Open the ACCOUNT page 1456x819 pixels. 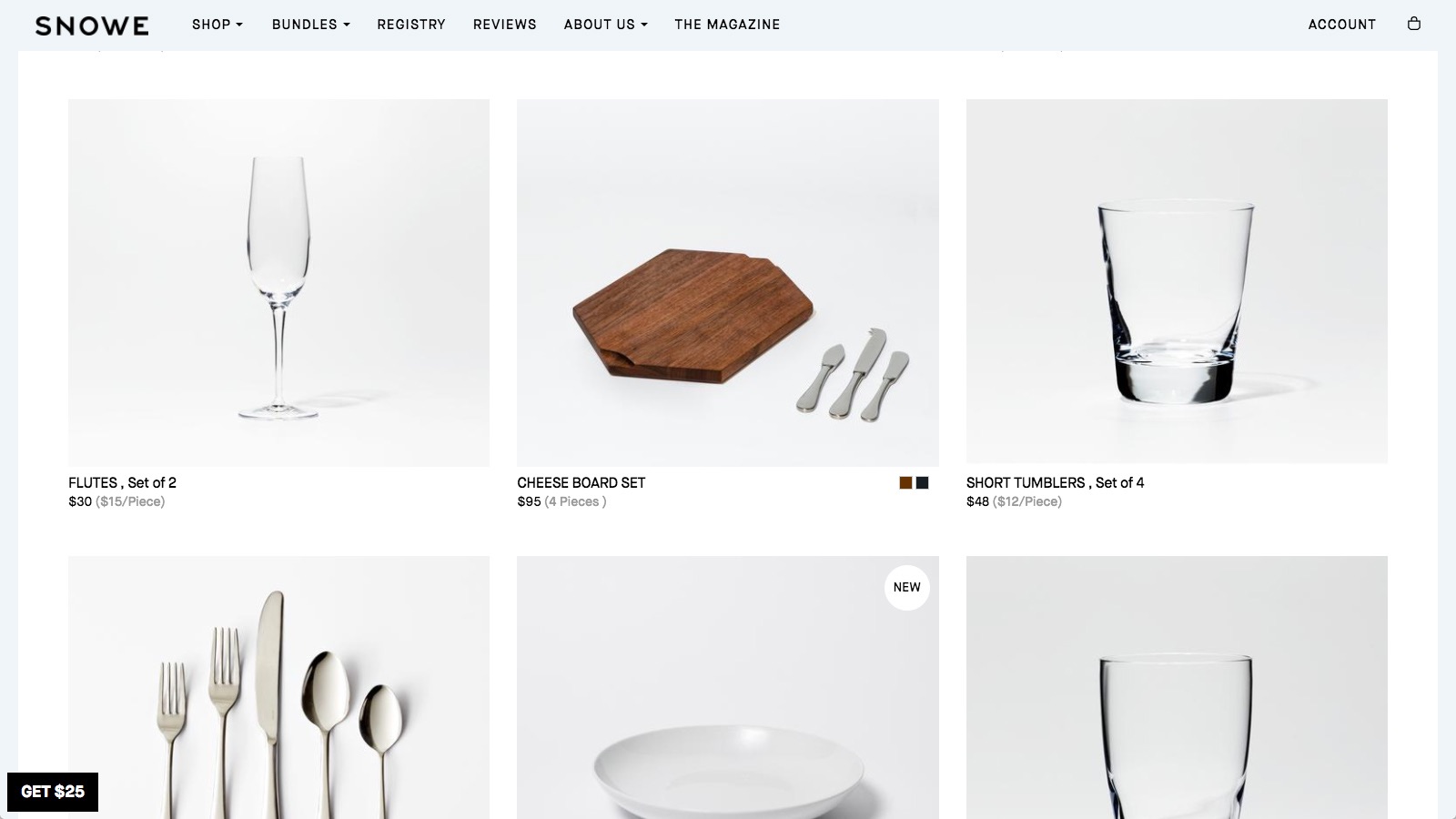[1341, 25]
